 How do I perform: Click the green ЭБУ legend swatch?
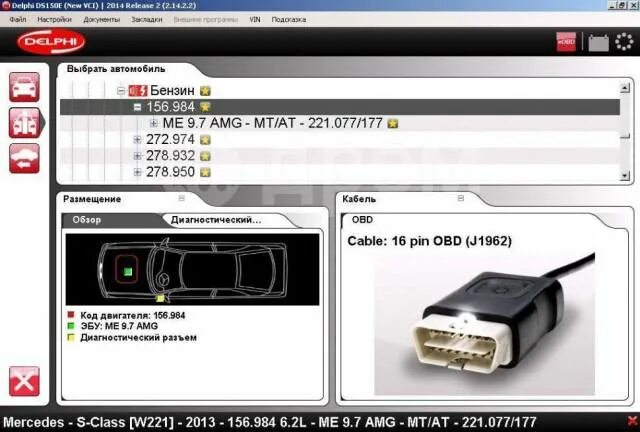71,326
